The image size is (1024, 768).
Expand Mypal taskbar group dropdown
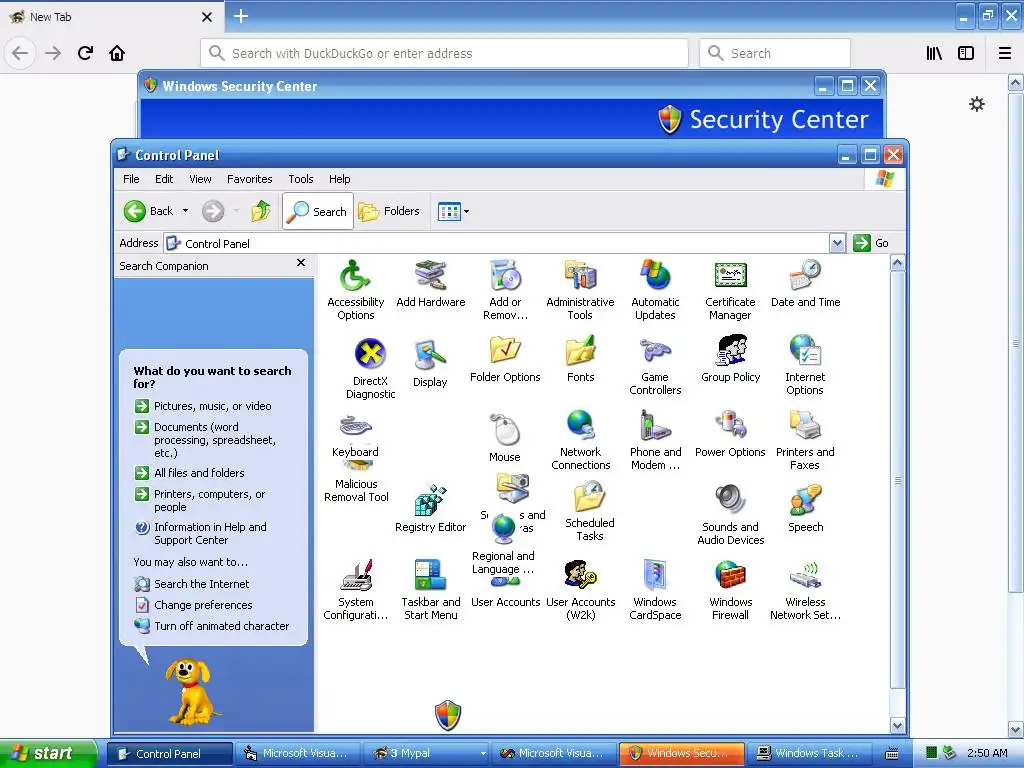[x=483, y=753]
